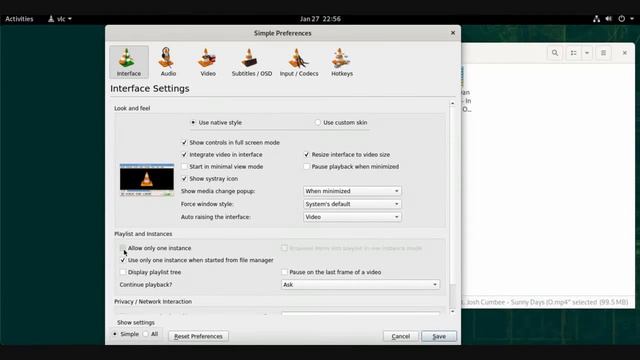
Task: Close the file manager window
Action: tap(624, 53)
